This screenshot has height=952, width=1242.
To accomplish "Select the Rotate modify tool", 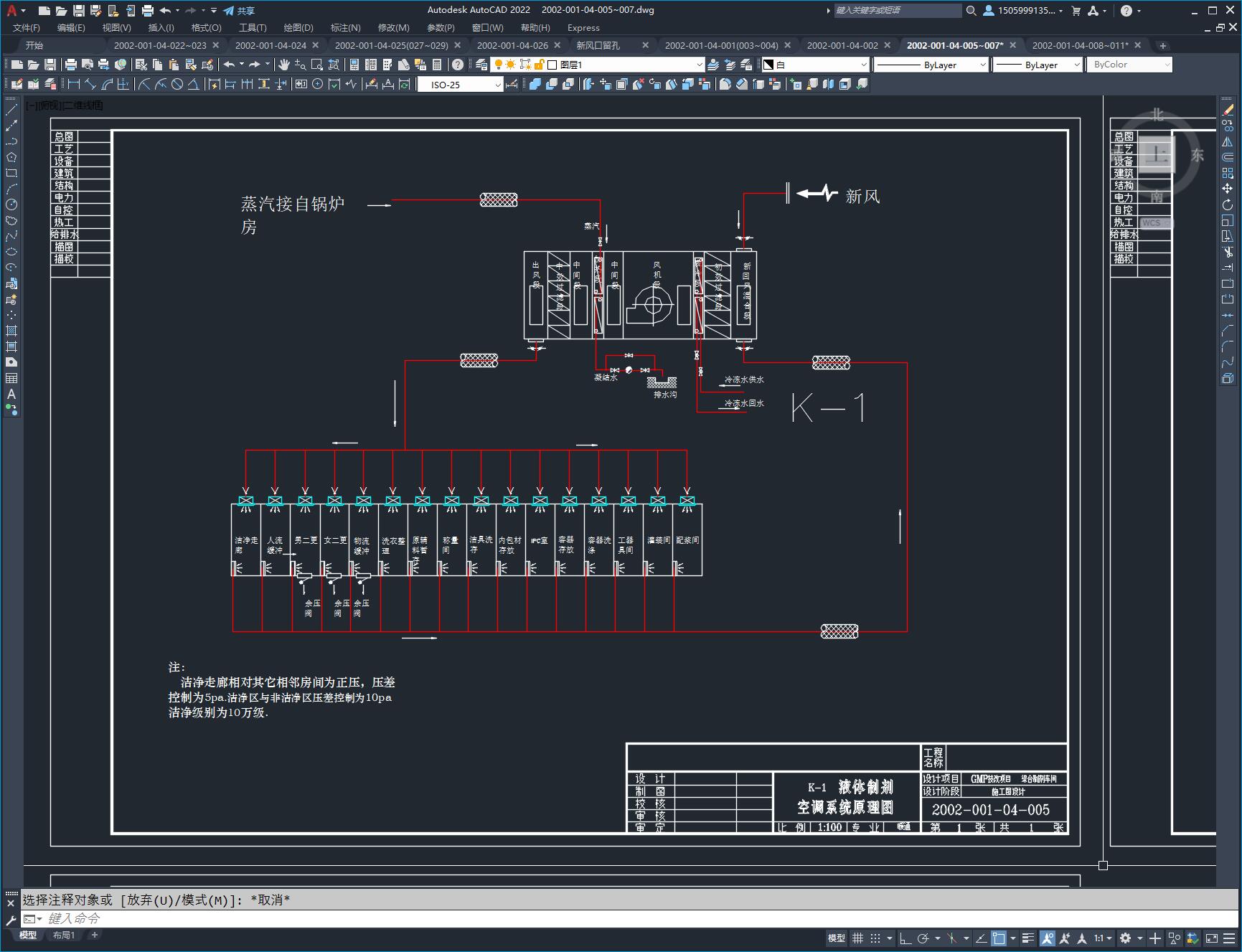I will click(x=1228, y=204).
